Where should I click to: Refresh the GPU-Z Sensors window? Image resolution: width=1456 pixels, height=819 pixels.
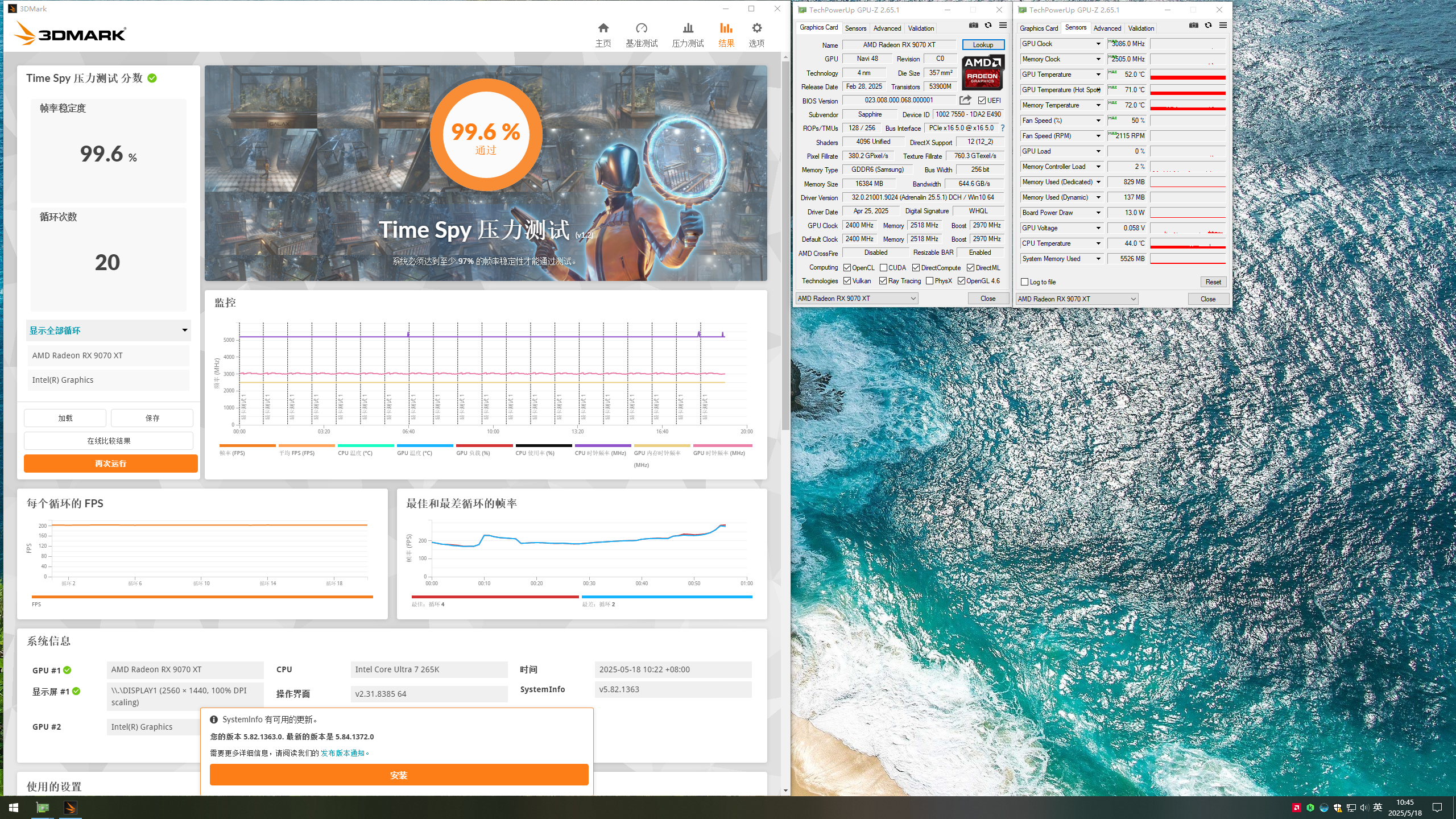(1208, 26)
